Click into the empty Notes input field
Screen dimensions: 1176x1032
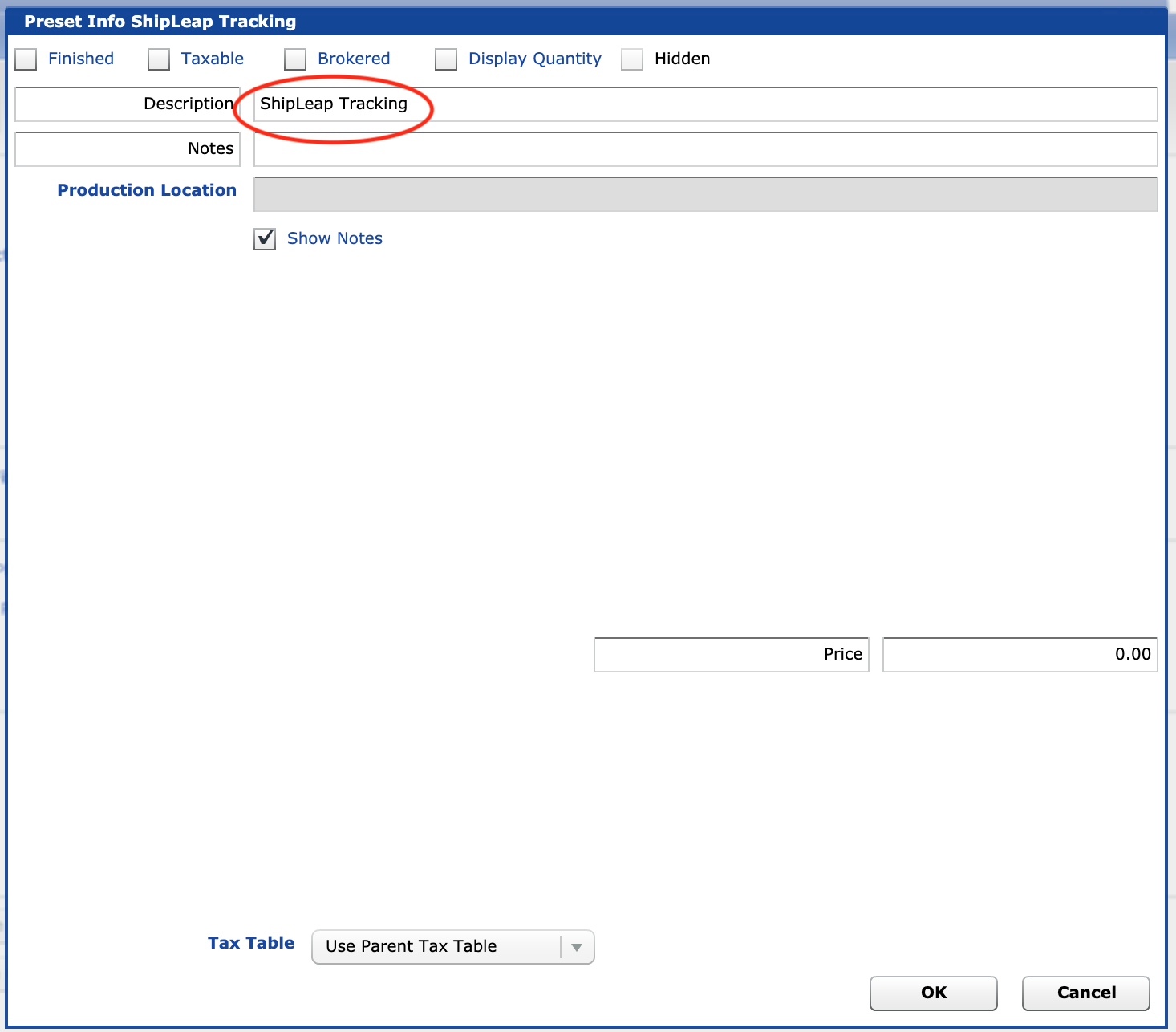706,149
